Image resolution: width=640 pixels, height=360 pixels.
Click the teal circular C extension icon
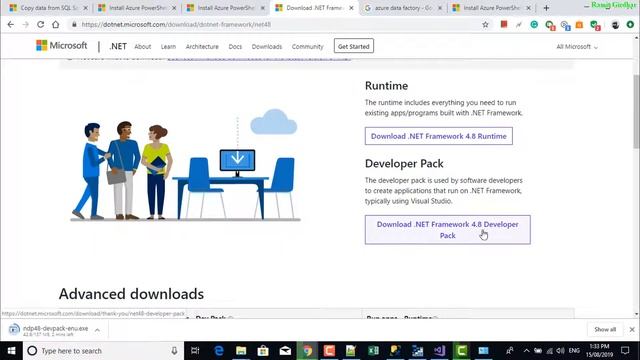(x=534, y=24)
